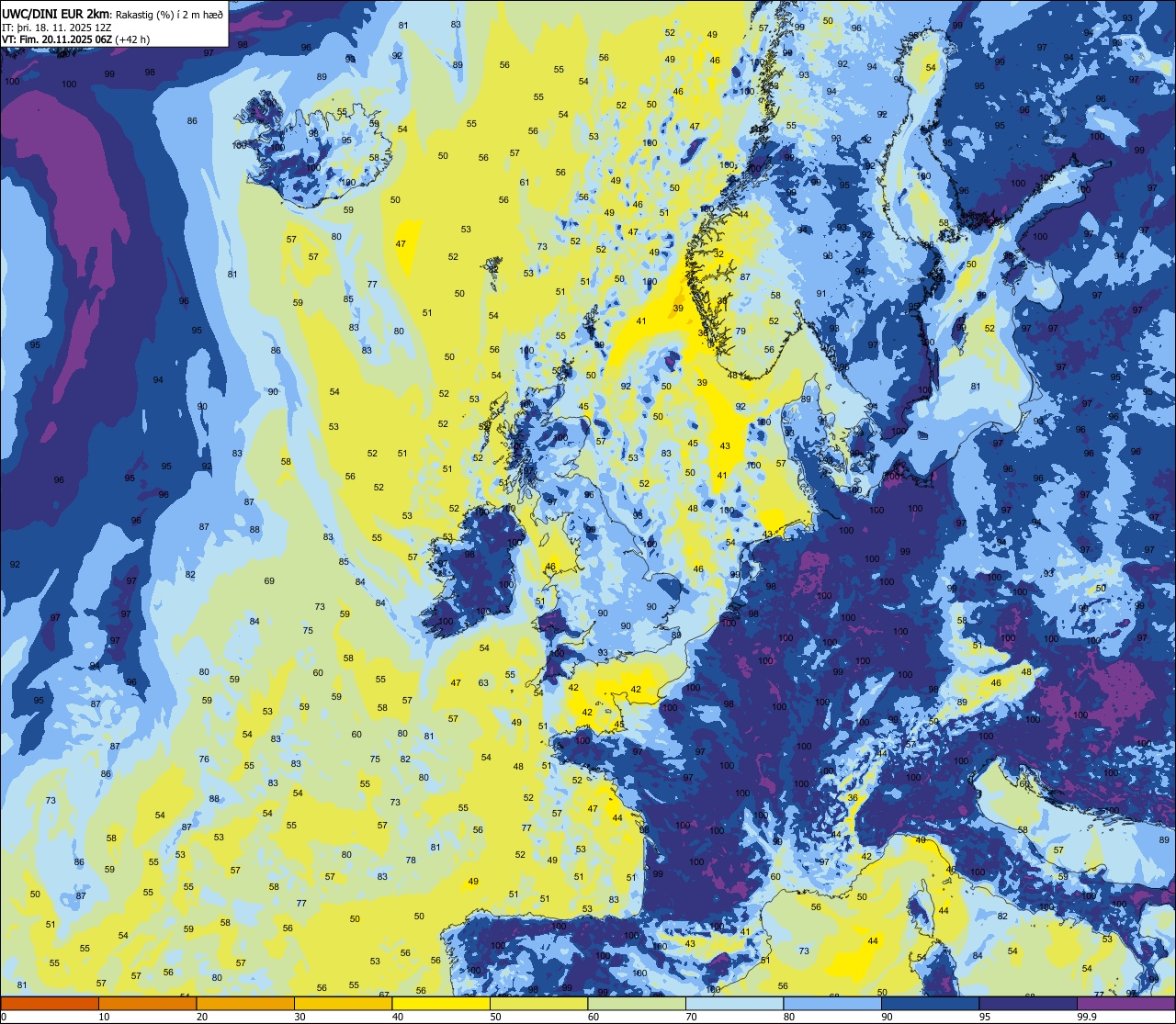Click the 'Rakastig (%) í 2 m hæð' label
1176x1024 pixels.
[169, 13]
